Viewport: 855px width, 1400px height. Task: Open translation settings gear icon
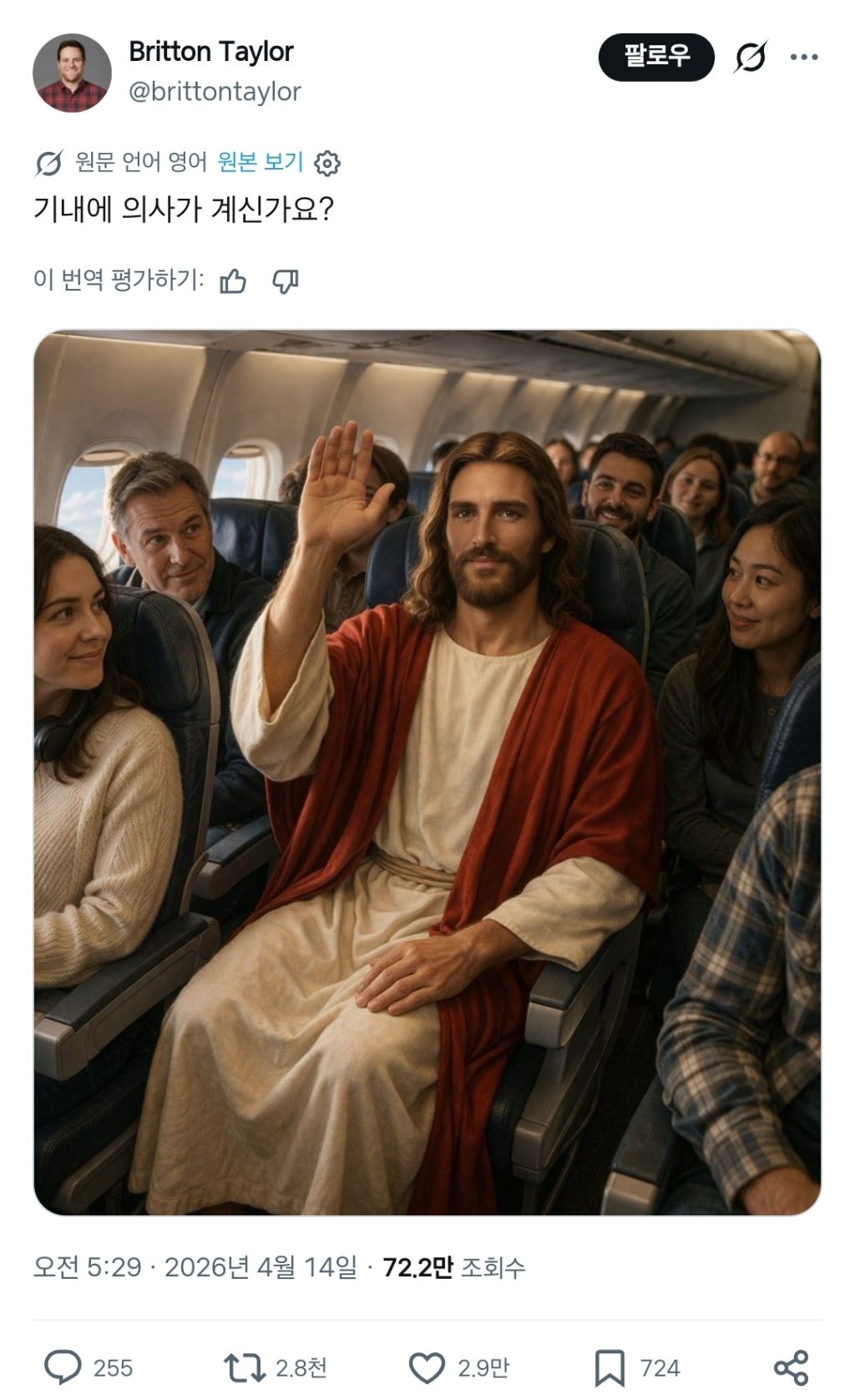327,163
